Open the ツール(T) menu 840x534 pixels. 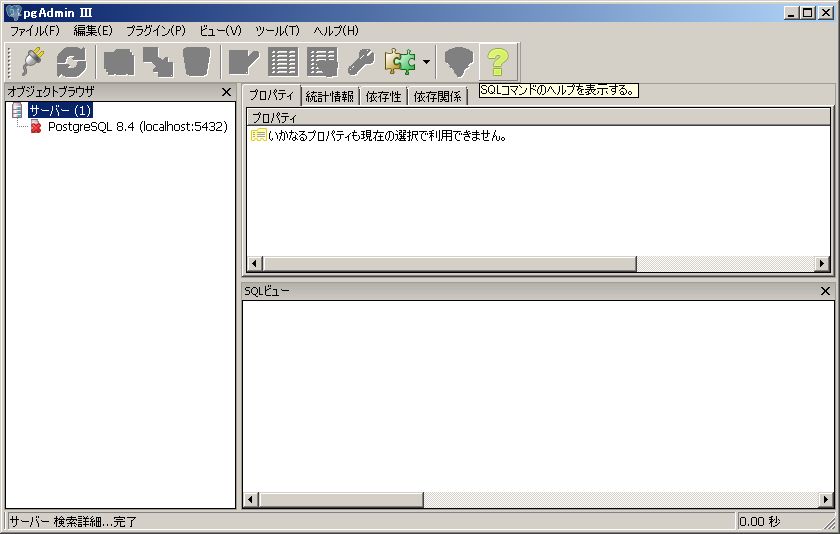[x=278, y=31]
